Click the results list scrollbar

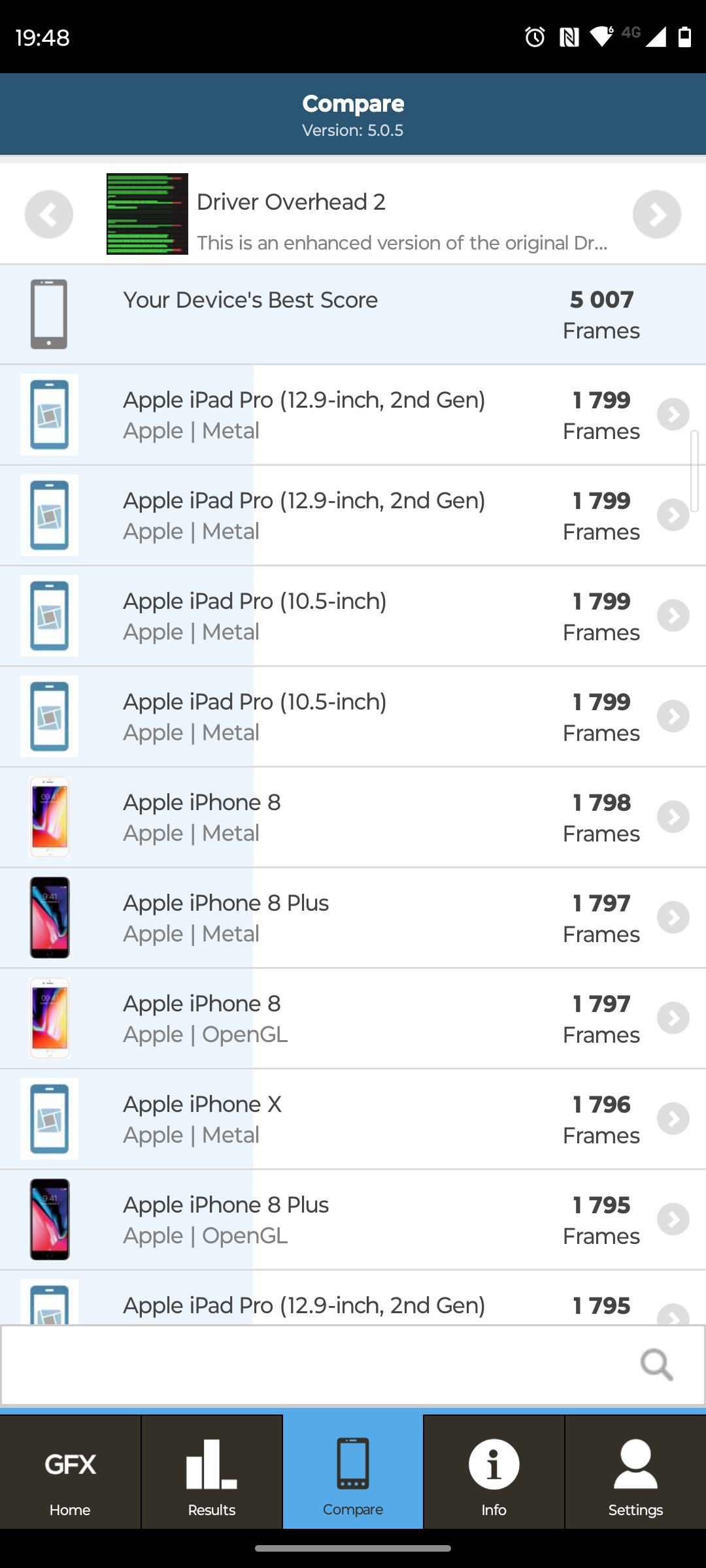[694, 470]
